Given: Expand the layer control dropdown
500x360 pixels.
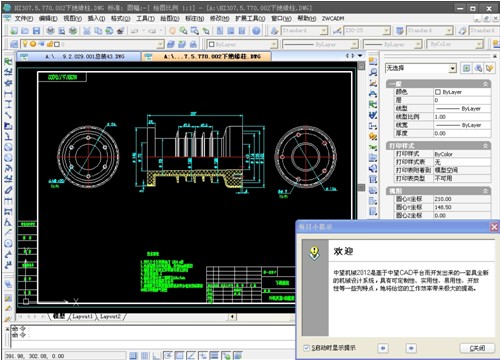Looking at the screenshot, I should click(92, 44).
